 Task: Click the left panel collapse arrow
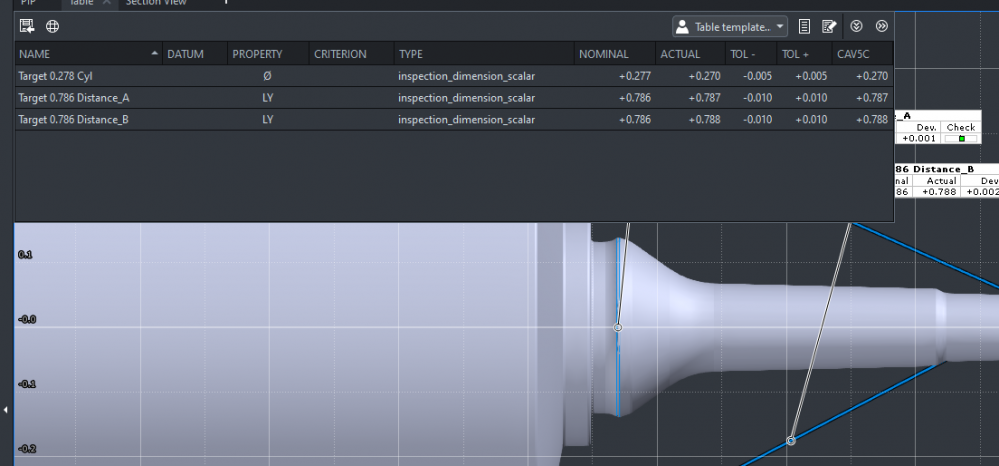pyautogui.click(x=6, y=410)
